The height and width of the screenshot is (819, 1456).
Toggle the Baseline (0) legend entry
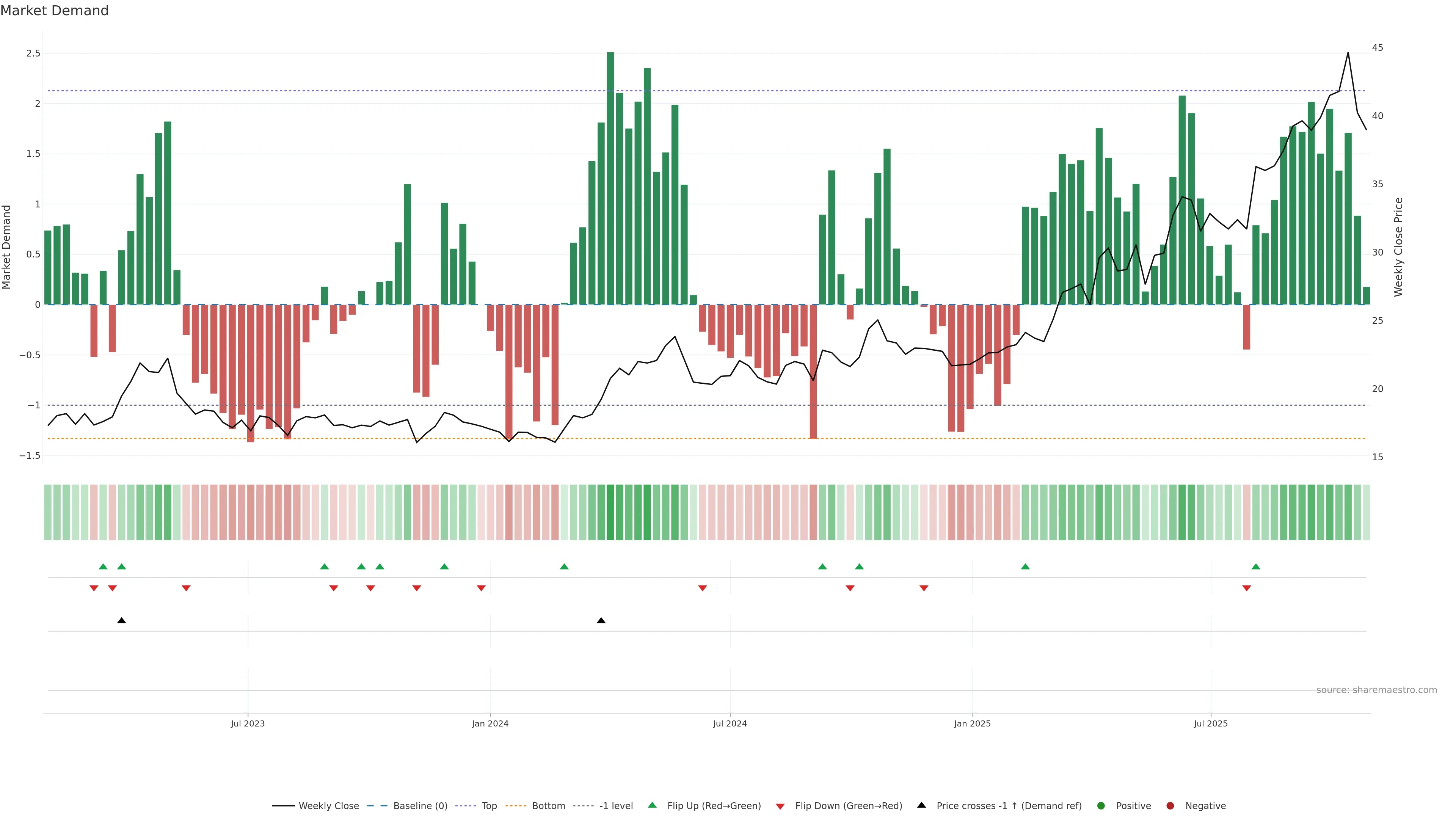pyautogui.click(x=420, y=806)
